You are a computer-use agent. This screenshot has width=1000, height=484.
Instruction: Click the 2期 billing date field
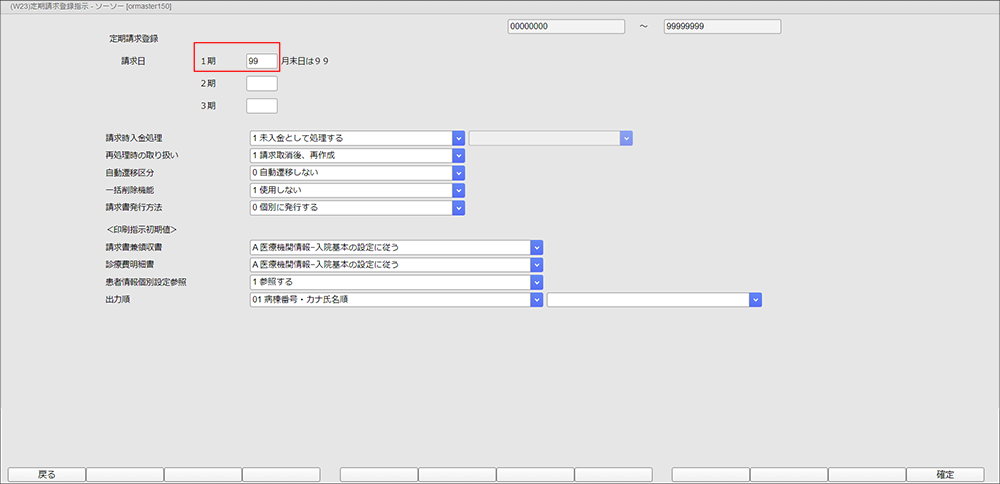click(x=261, y=83)
